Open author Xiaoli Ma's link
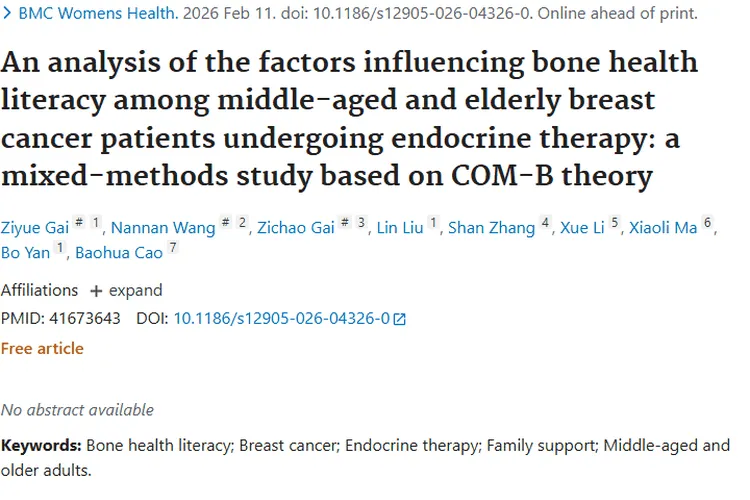 coord(662,228)
